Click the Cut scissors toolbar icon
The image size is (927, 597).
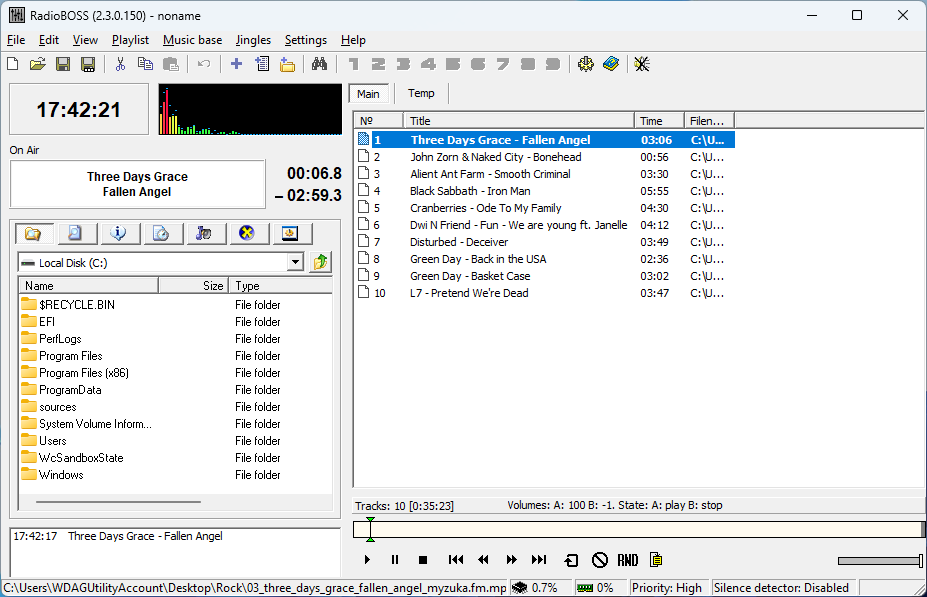pyautogui.click(x=120, y=64)
